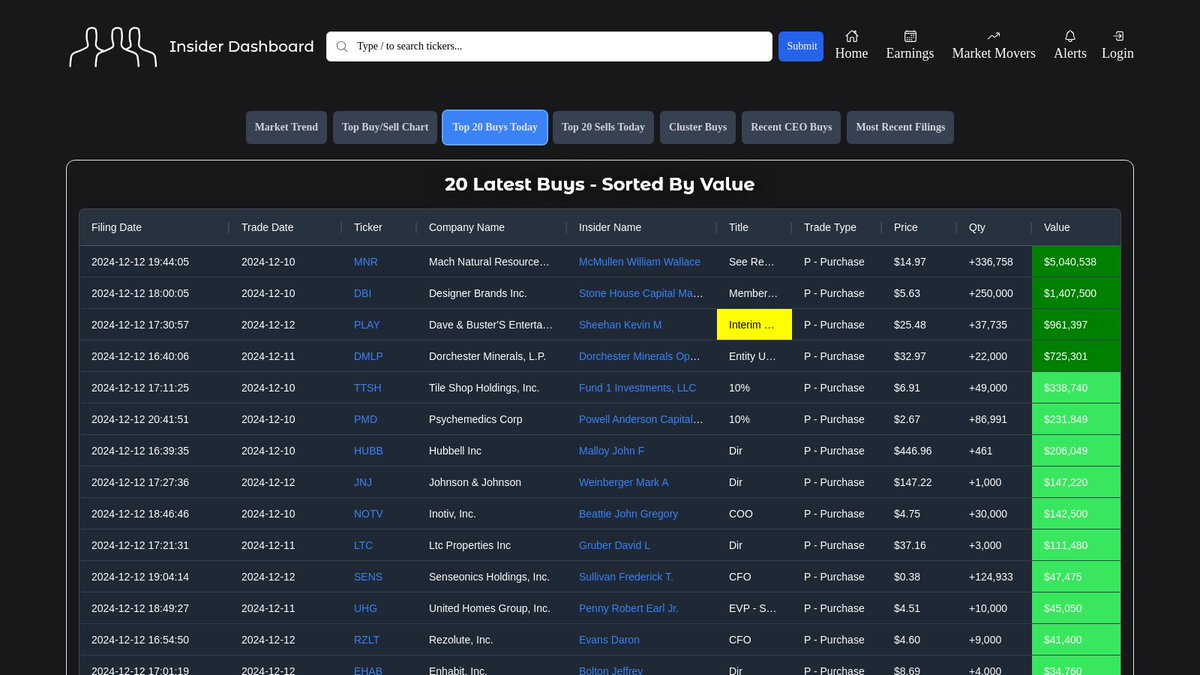The height and width of the screenshot is (675, 1200).
Task: Click the magnifier icon in search bar
Action: pyautogui.click(x=342, y=46)
